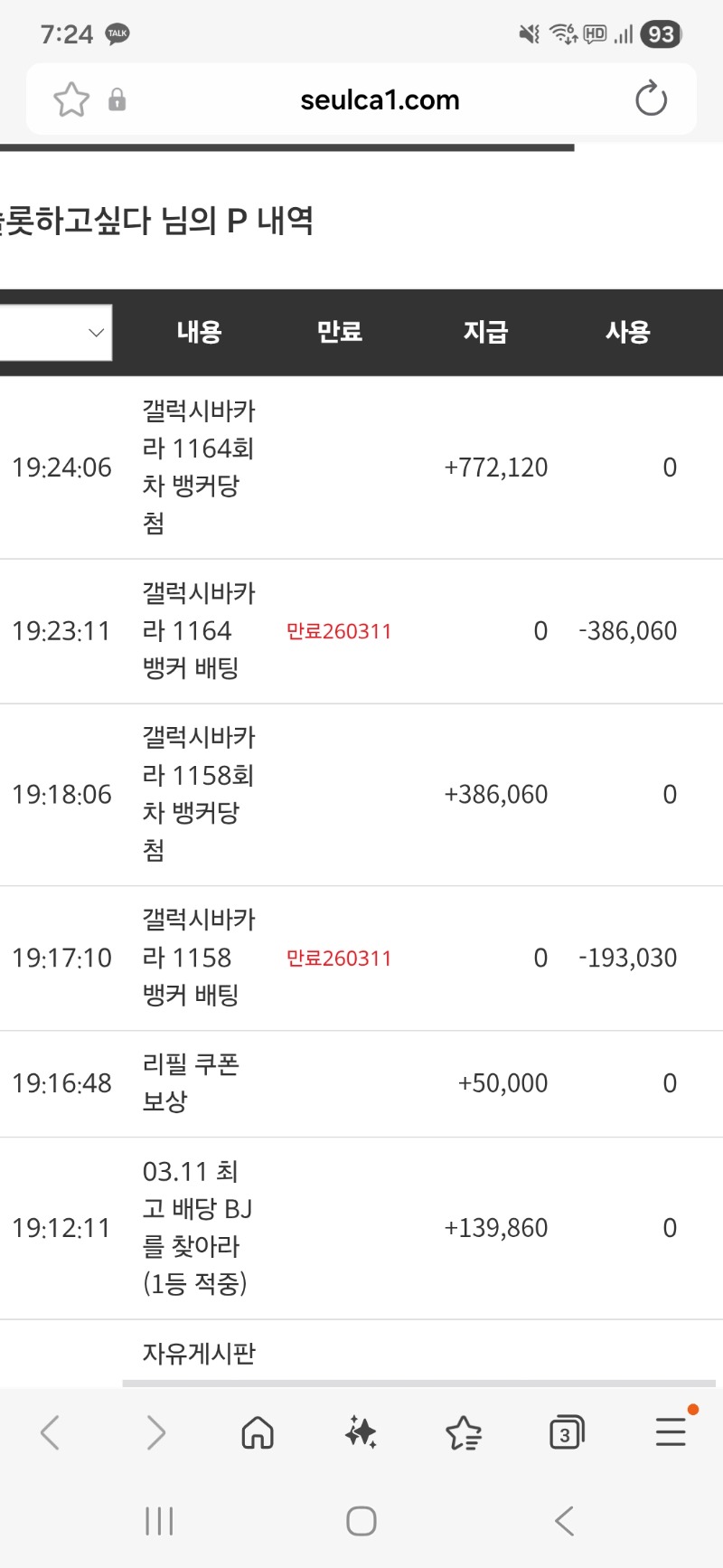The image size is (723, 1568).
Task: Expand the dropdown in the table header
Action: click(x=56, y=332)
